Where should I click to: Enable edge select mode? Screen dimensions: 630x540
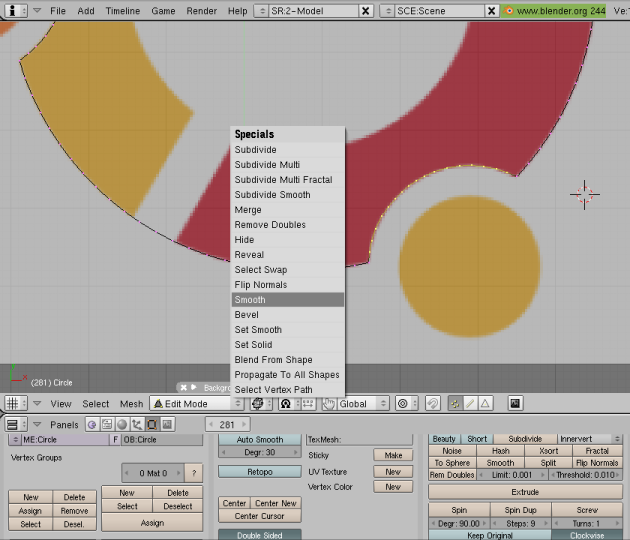click(x=470, y=403)
